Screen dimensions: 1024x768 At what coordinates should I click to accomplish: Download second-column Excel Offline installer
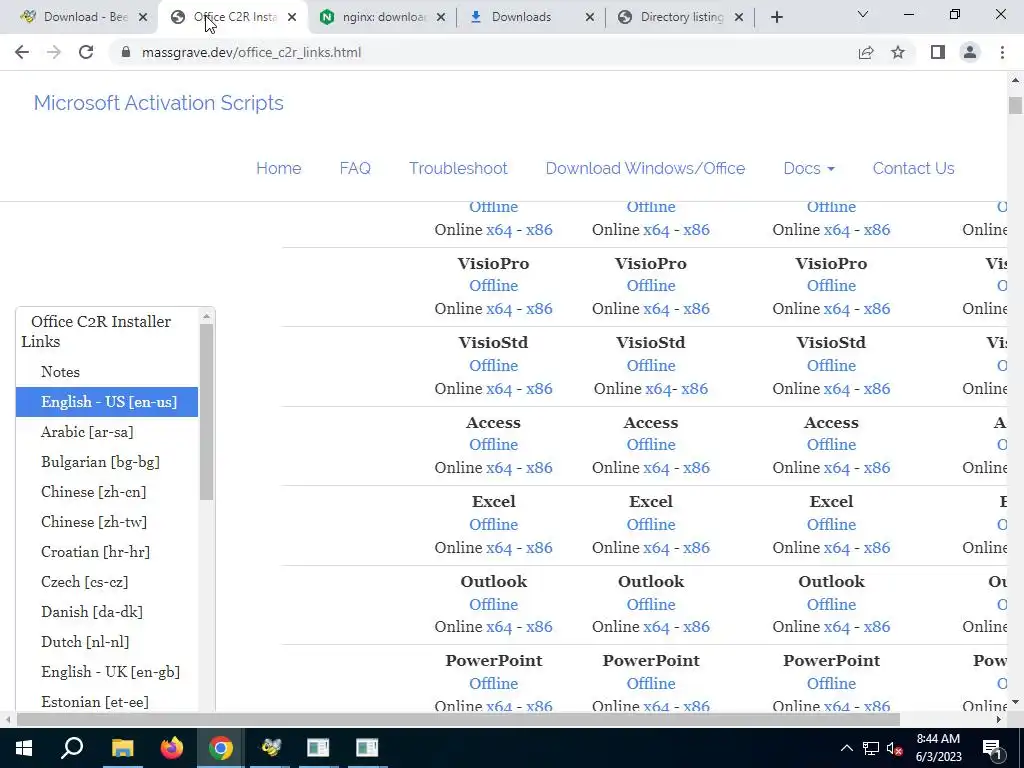click(650, 524)
